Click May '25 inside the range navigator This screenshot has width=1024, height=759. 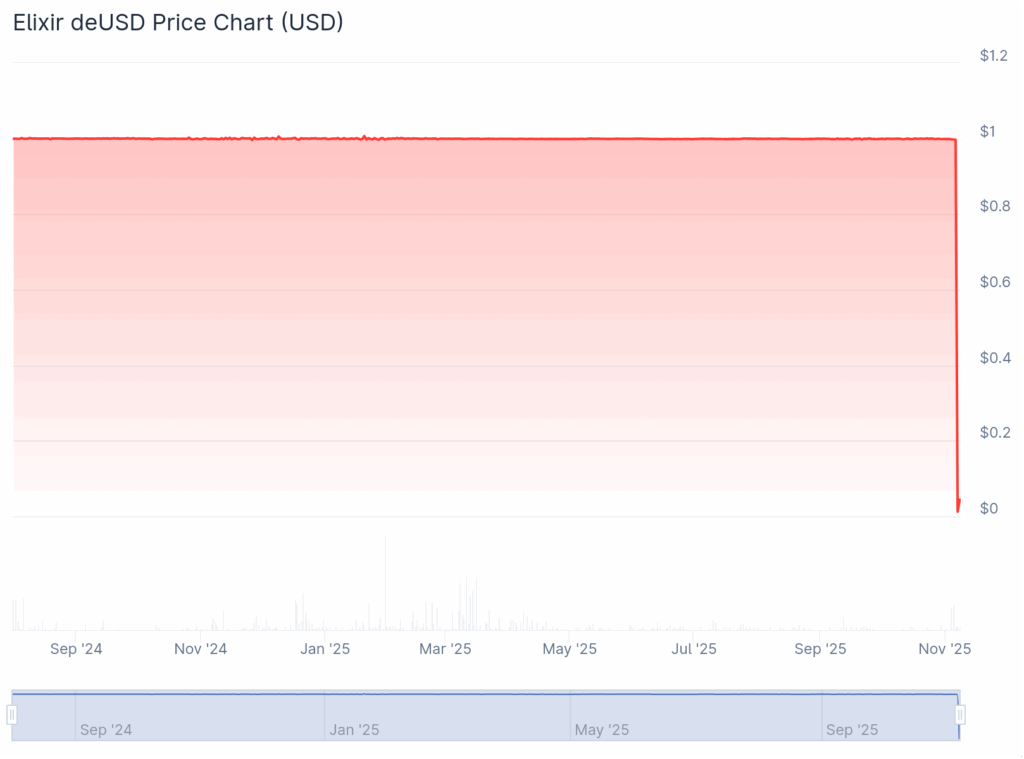click(x=601, y=730)
